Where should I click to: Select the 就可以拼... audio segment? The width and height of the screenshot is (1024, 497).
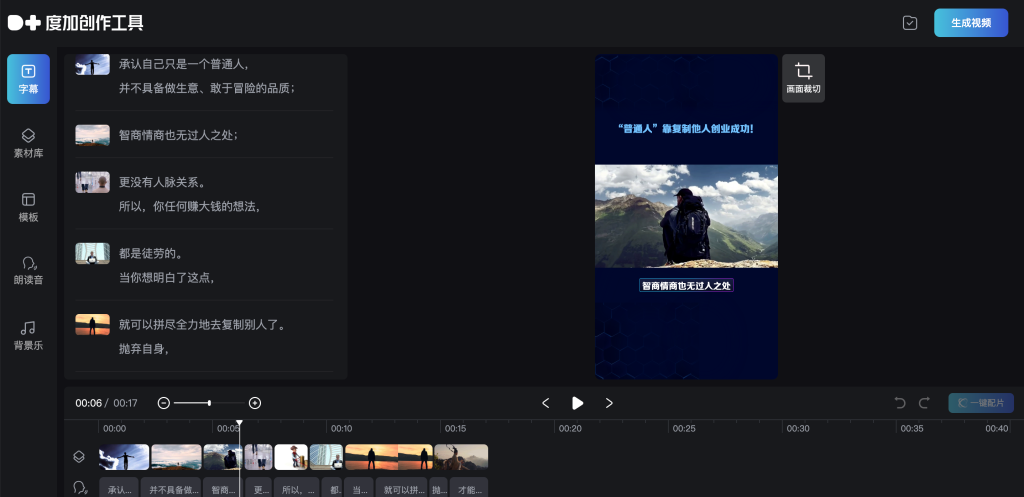401,489
